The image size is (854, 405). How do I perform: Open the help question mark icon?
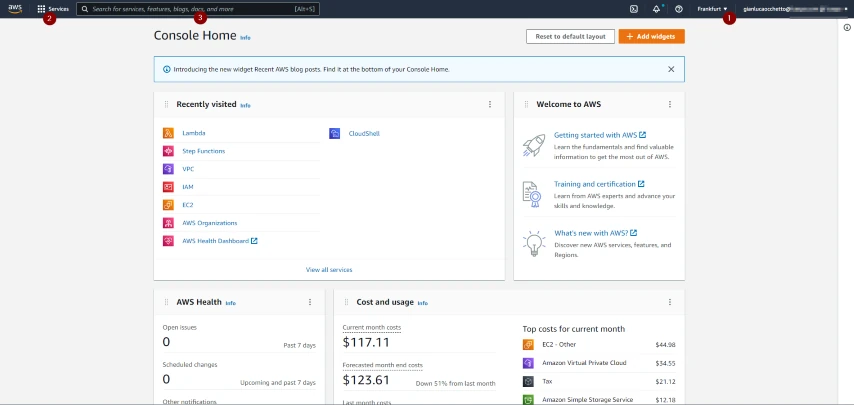pos(679,9)
